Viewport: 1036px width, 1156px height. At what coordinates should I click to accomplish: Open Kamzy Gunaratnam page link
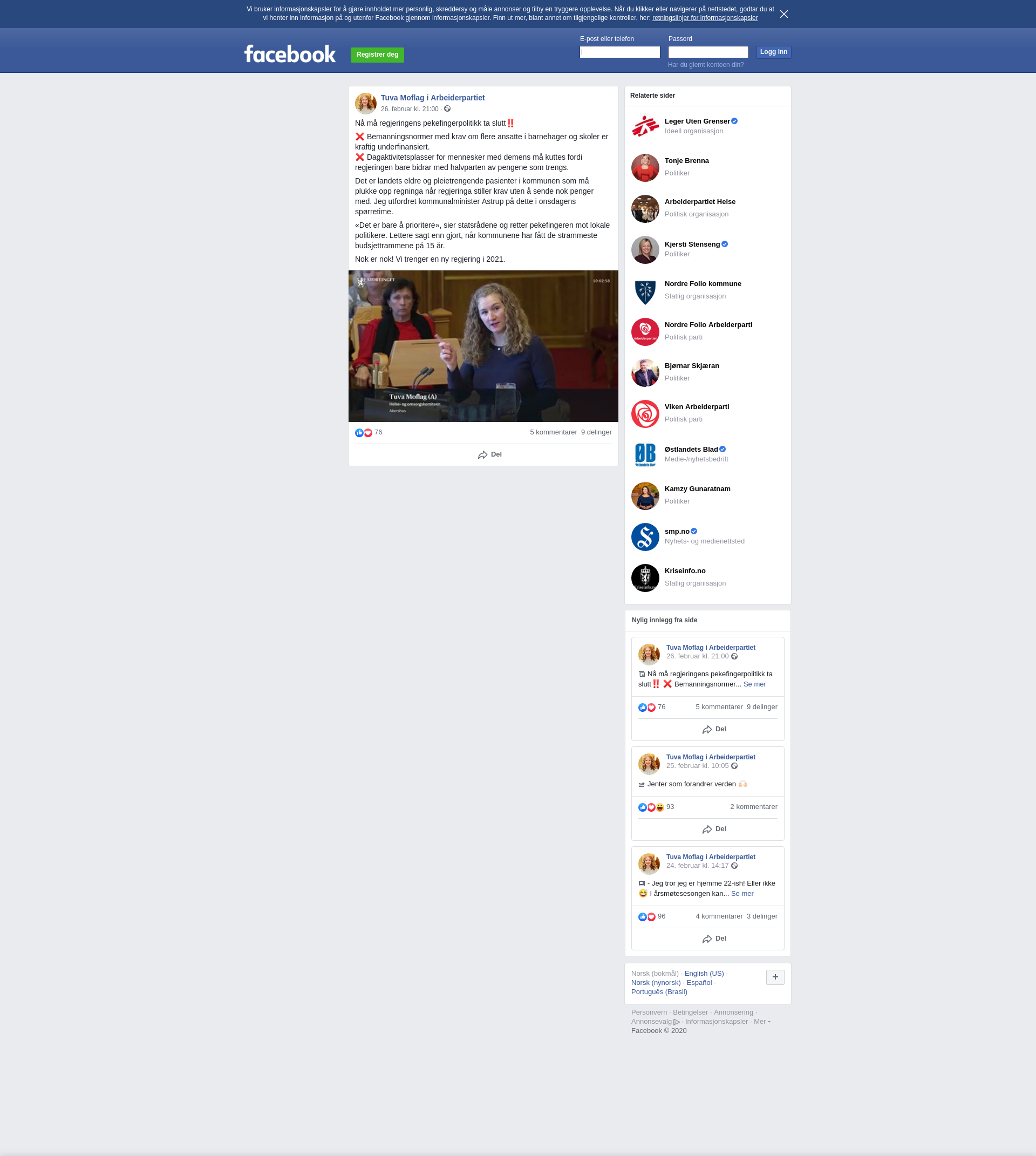(697, 488)
